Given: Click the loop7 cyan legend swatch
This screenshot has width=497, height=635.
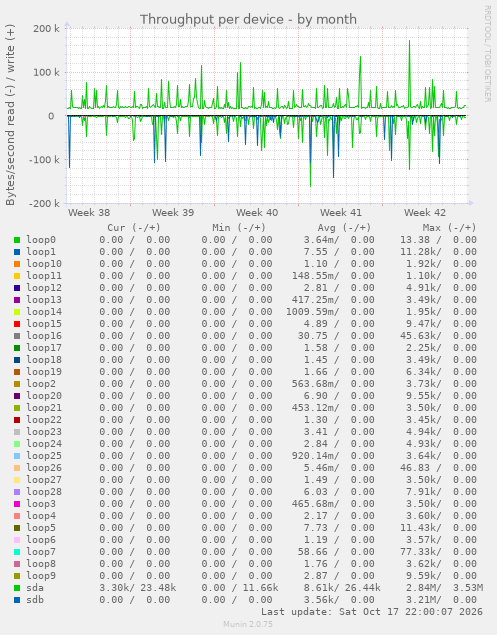Looking at the screenshot, I should tap(17, 552).
